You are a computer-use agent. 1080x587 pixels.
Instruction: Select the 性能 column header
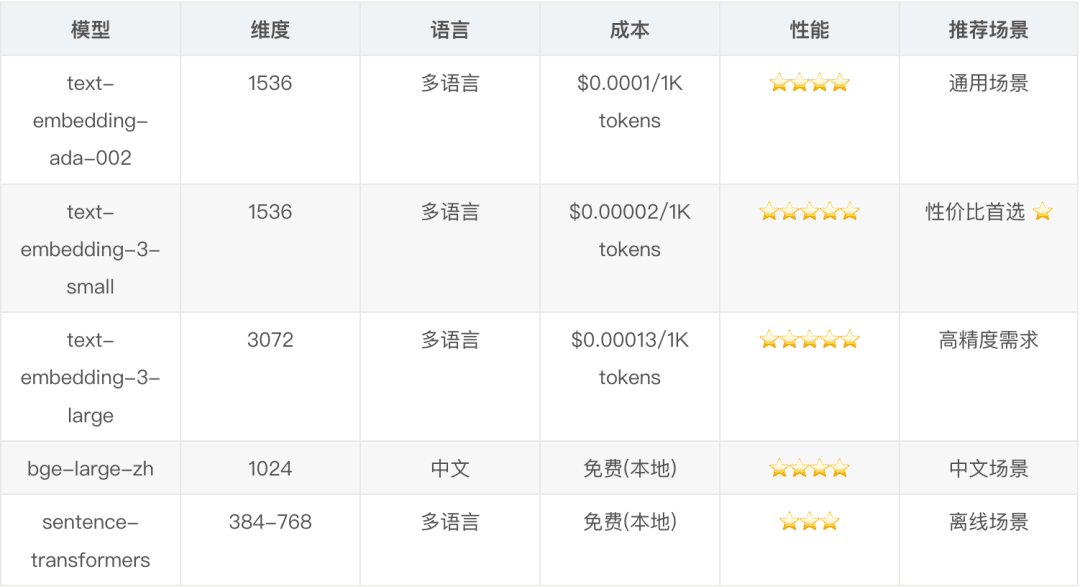[809, 30]
